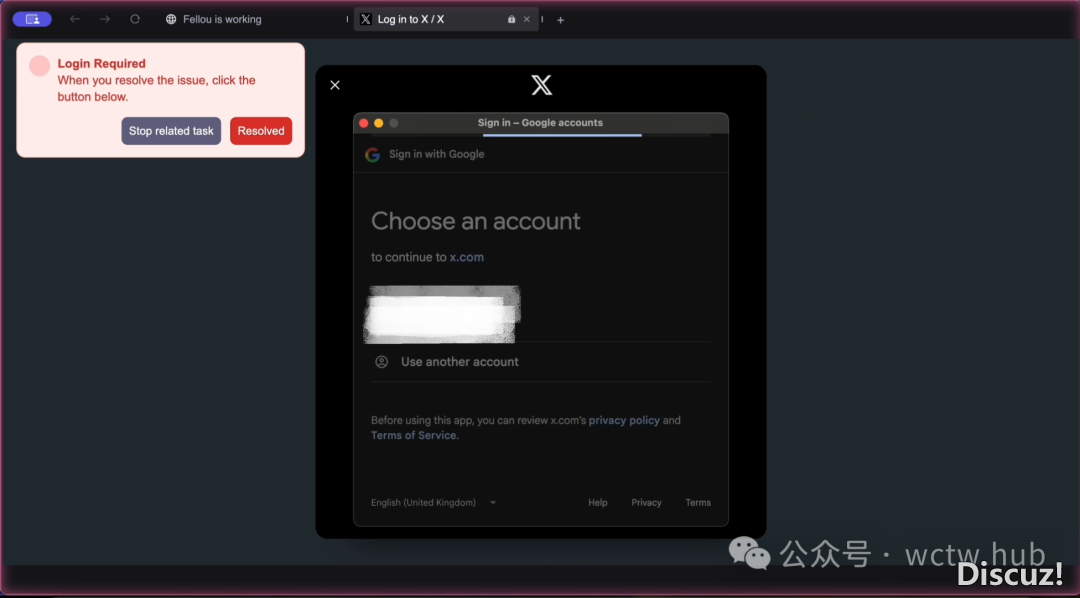The image size is (1080, 598).
Task: Click the 'Sign in – Google accounts' window title
Action: point(540,123)
